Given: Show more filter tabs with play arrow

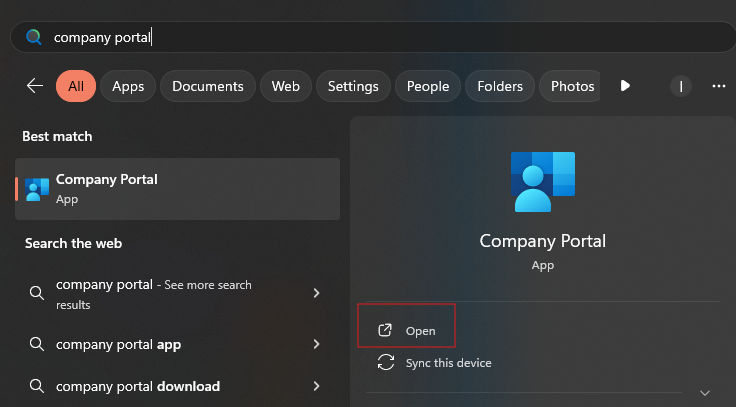Looking at the screenshot, I should tap(625, 86).
